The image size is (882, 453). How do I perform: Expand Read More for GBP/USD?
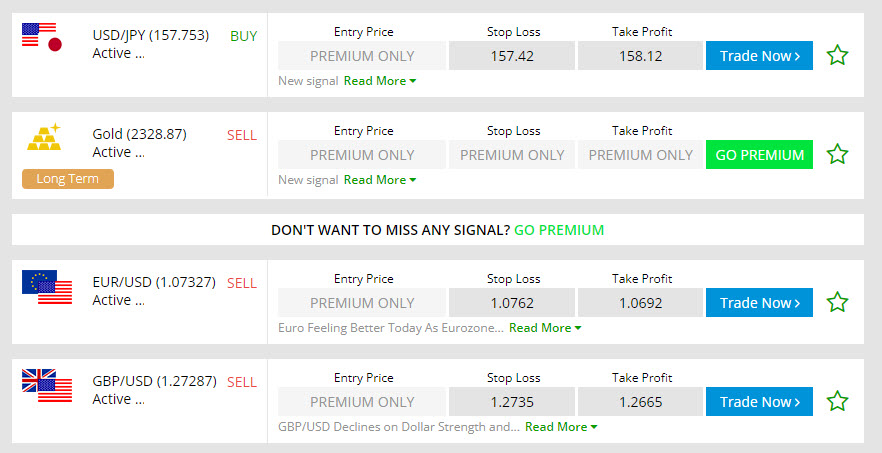point(560,427)
